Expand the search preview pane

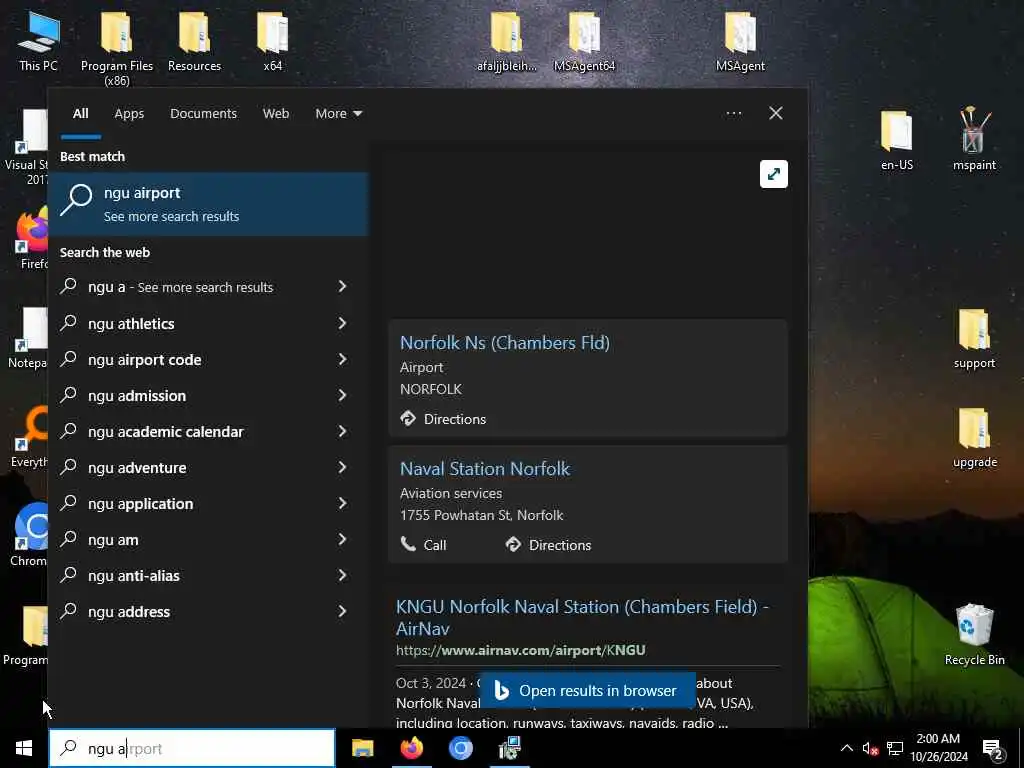tap(774, 174)
